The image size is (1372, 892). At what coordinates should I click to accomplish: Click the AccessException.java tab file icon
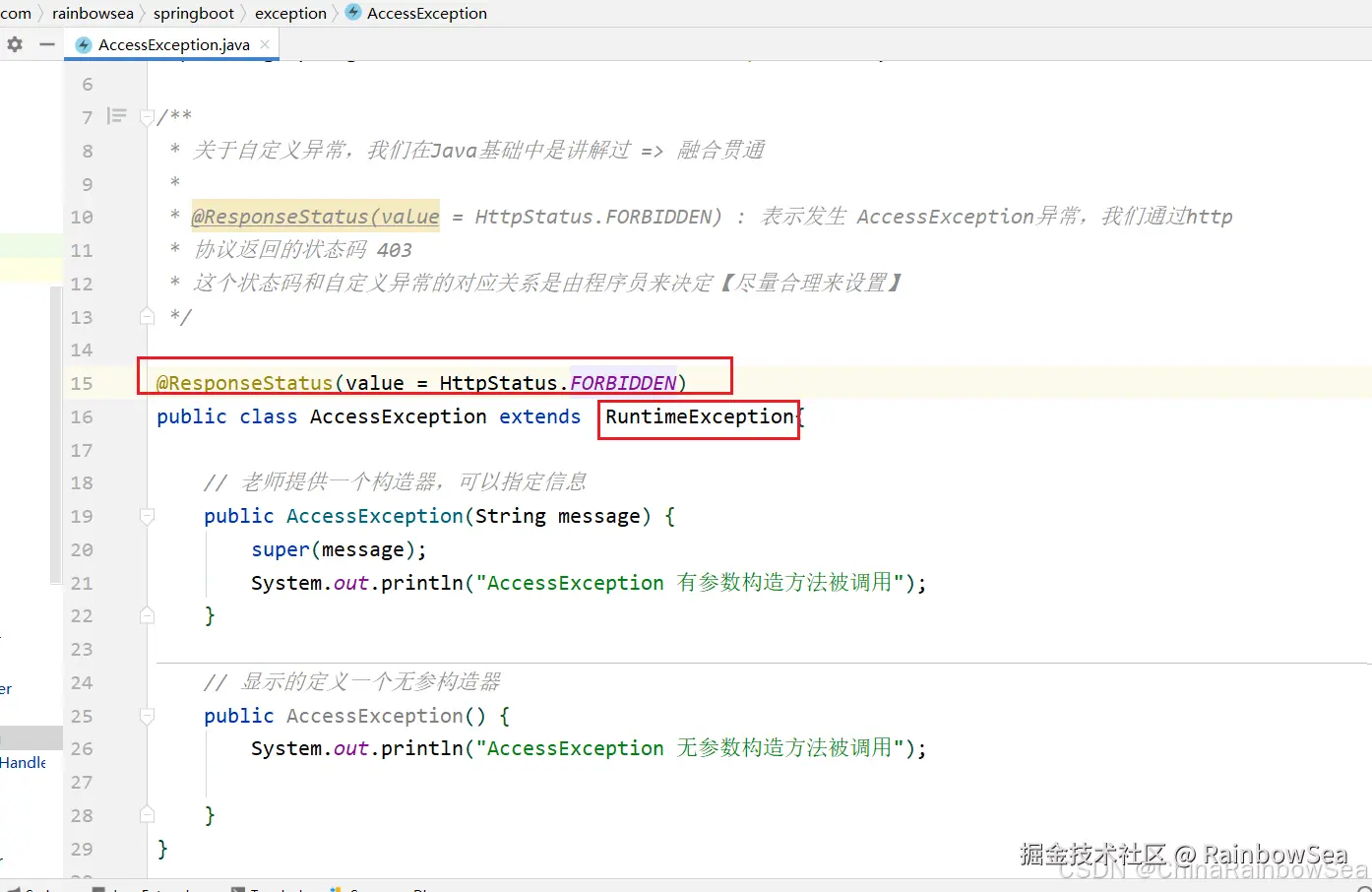(x=84, y=44)
